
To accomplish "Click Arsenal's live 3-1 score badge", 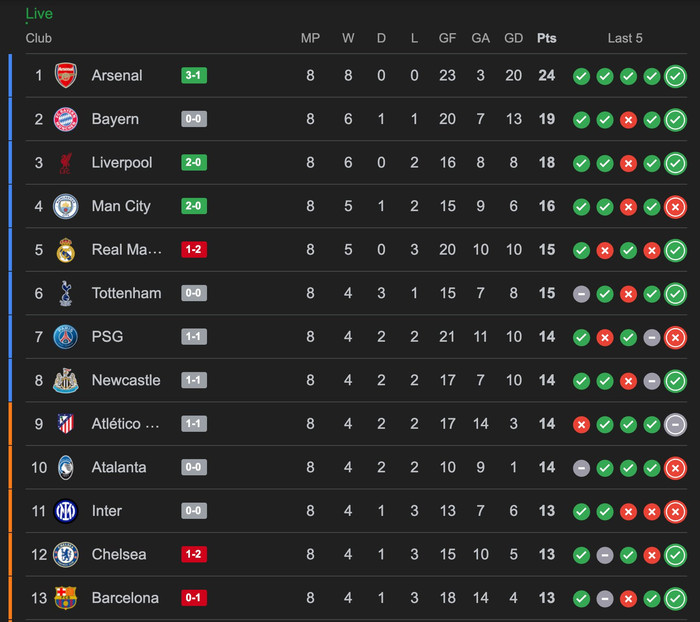I will click(x=194, y=75).
